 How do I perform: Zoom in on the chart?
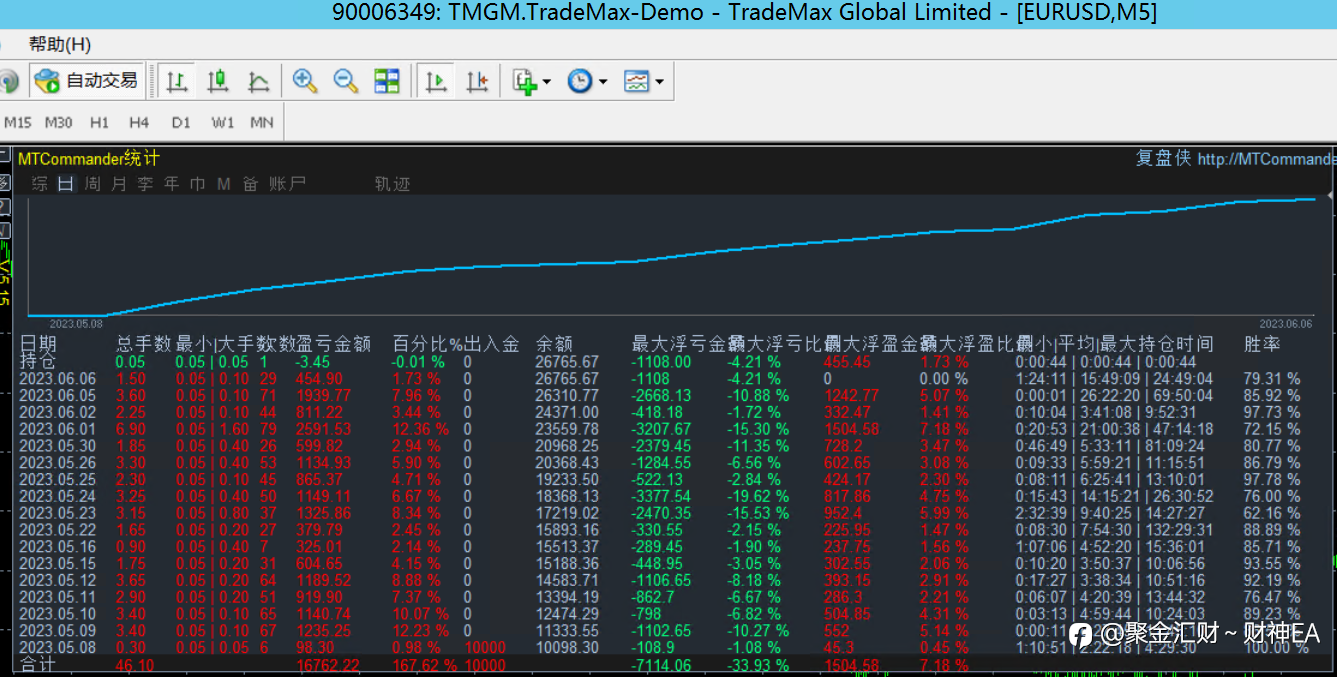(305, 81)
